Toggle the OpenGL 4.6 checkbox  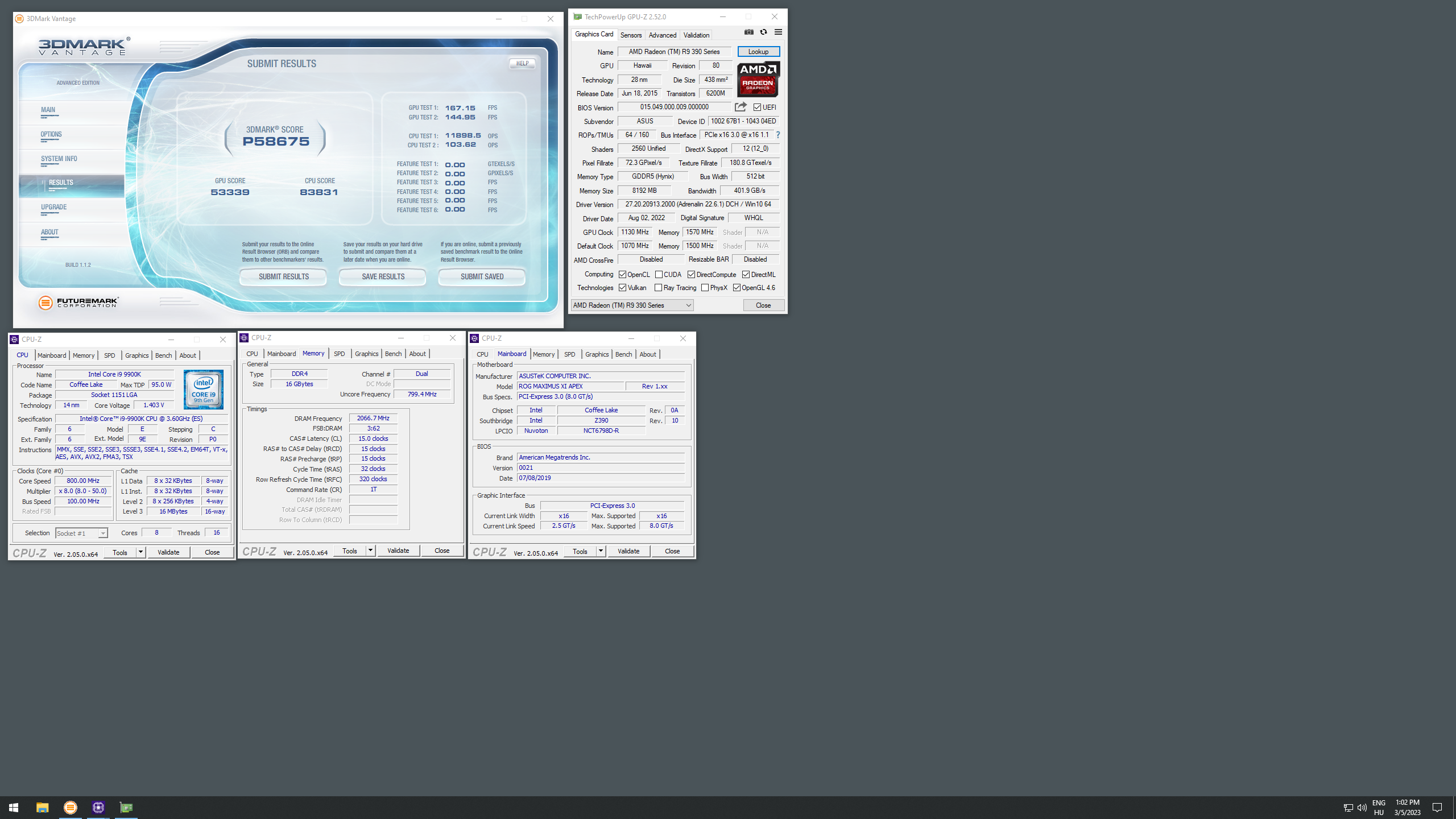pos(737,288)
